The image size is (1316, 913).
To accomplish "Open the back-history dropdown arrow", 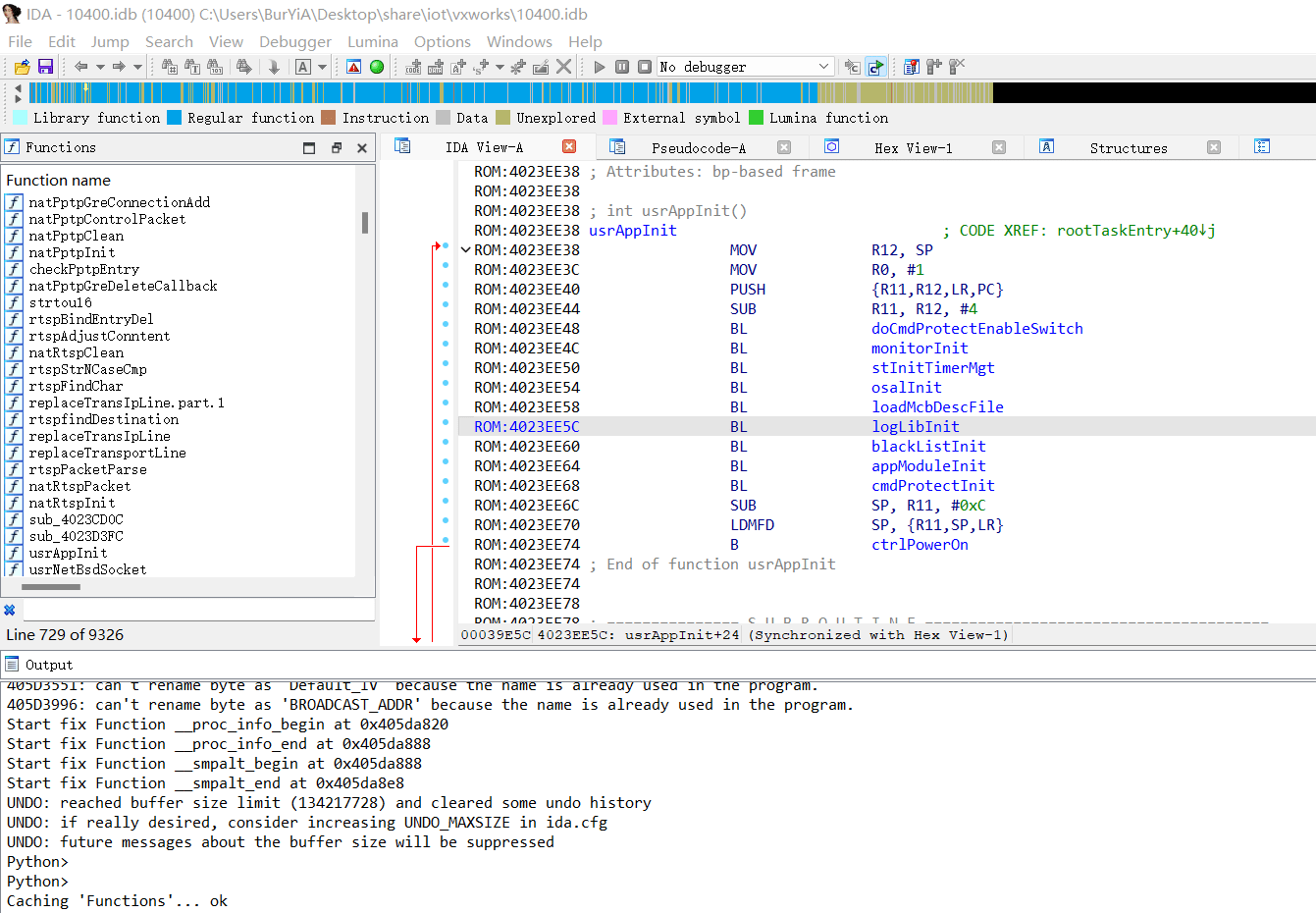I will point(100,67).
